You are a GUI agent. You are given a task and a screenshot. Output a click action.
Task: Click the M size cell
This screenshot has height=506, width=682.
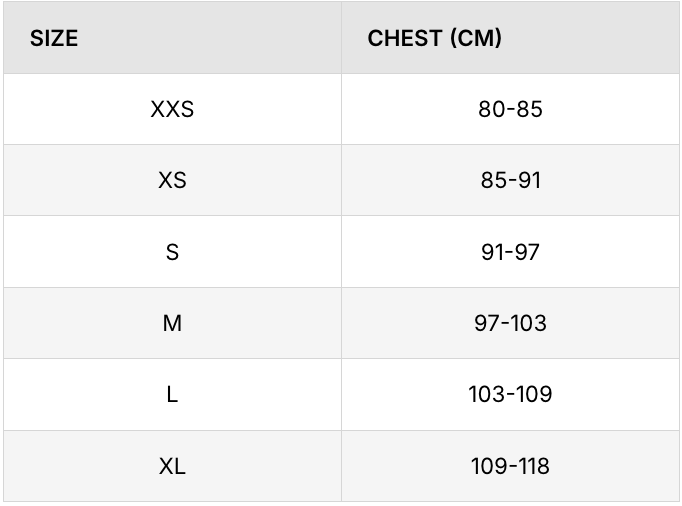[x=172, y=323]
